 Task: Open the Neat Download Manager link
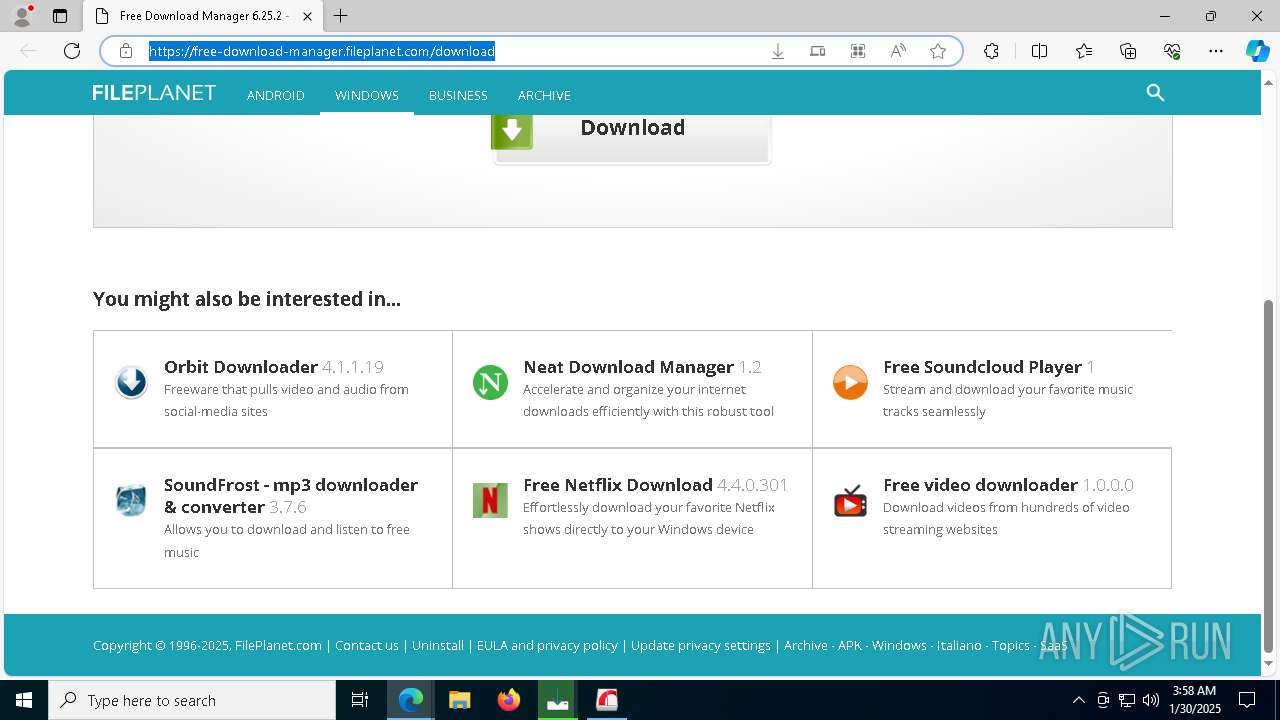[628, 367]
